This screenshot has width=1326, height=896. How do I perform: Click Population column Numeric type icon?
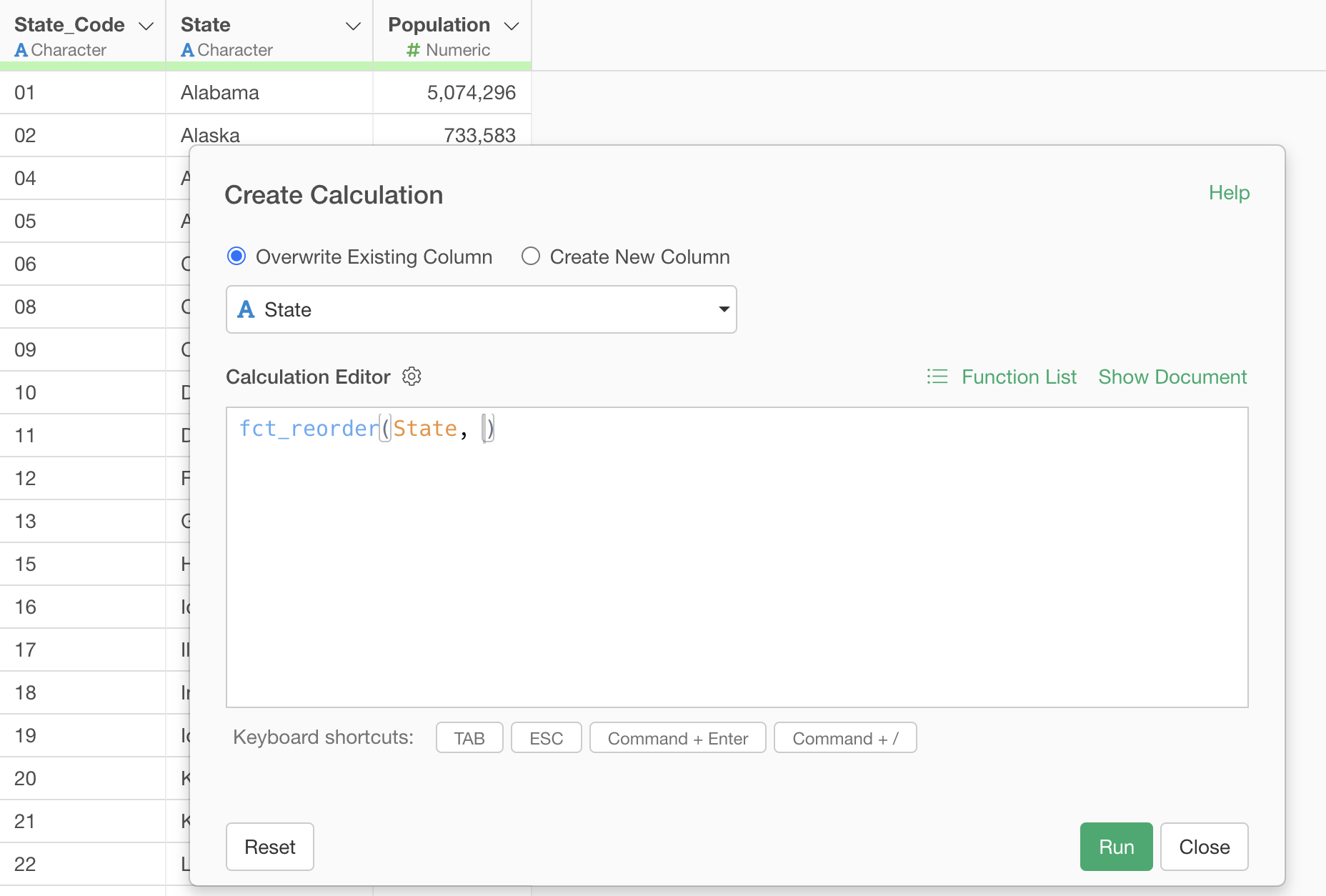412,50
